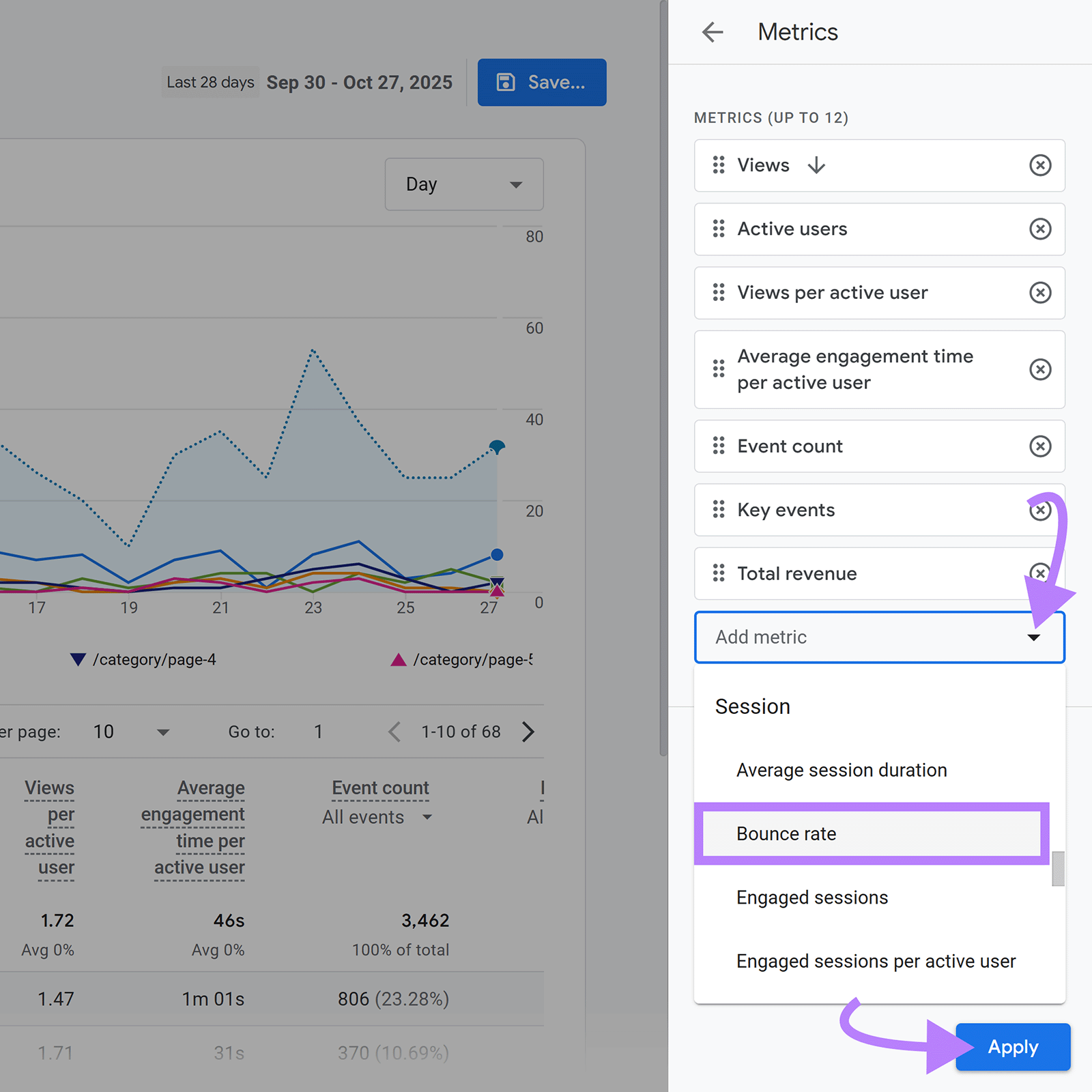Click the Save button

click(541, 82)
